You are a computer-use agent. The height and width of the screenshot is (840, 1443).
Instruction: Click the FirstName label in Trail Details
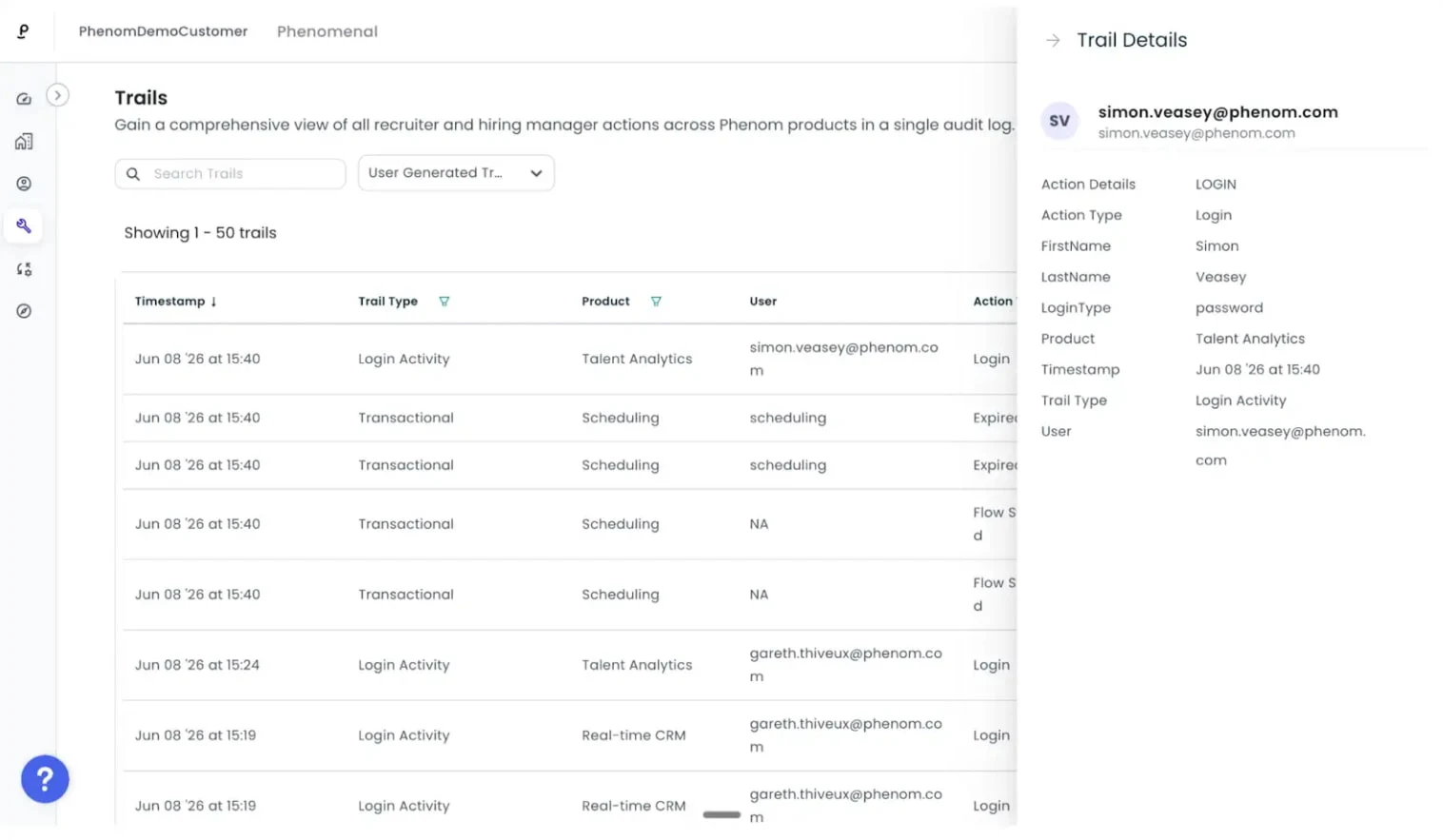[1076, 246]
